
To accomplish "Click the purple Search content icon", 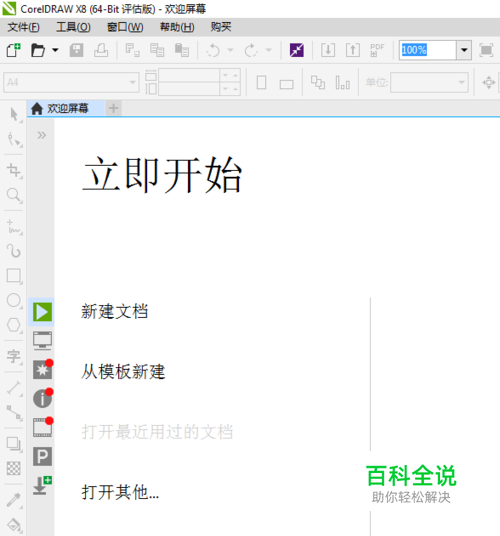I will 297,50.
